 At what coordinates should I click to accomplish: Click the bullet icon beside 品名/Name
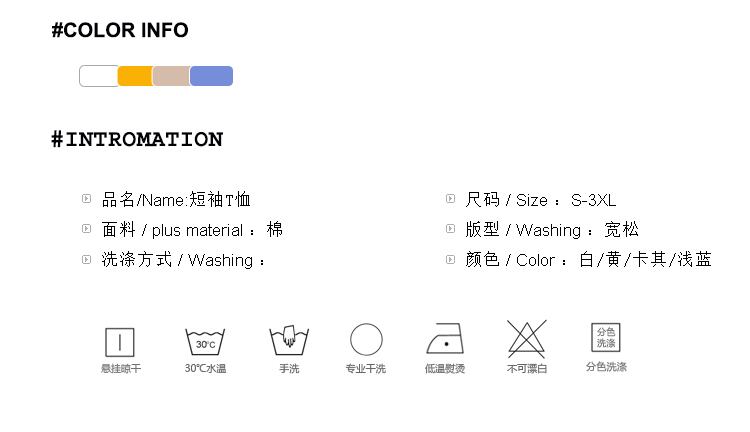coord(86,199)
